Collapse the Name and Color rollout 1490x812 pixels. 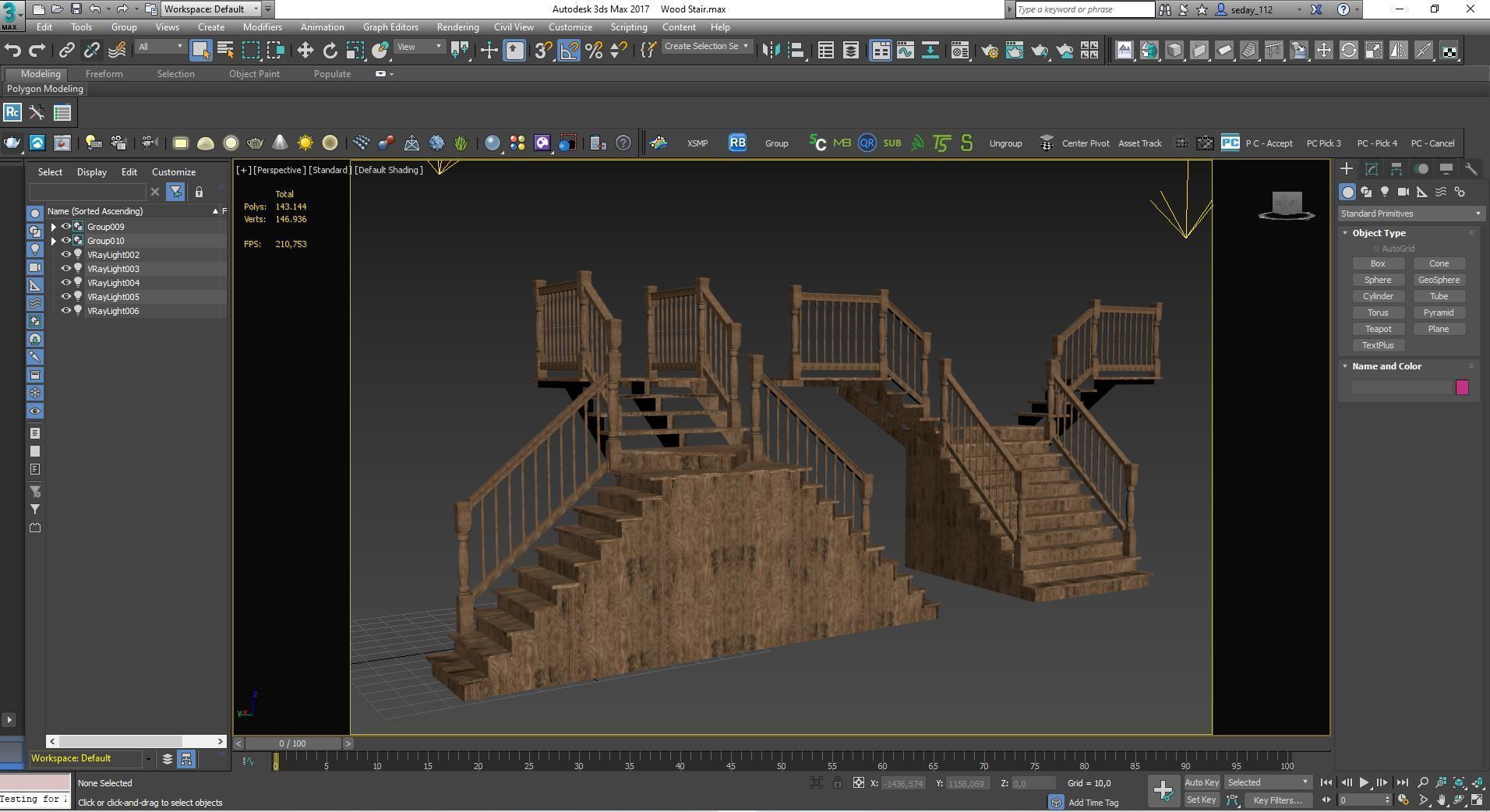(1386, 366)
